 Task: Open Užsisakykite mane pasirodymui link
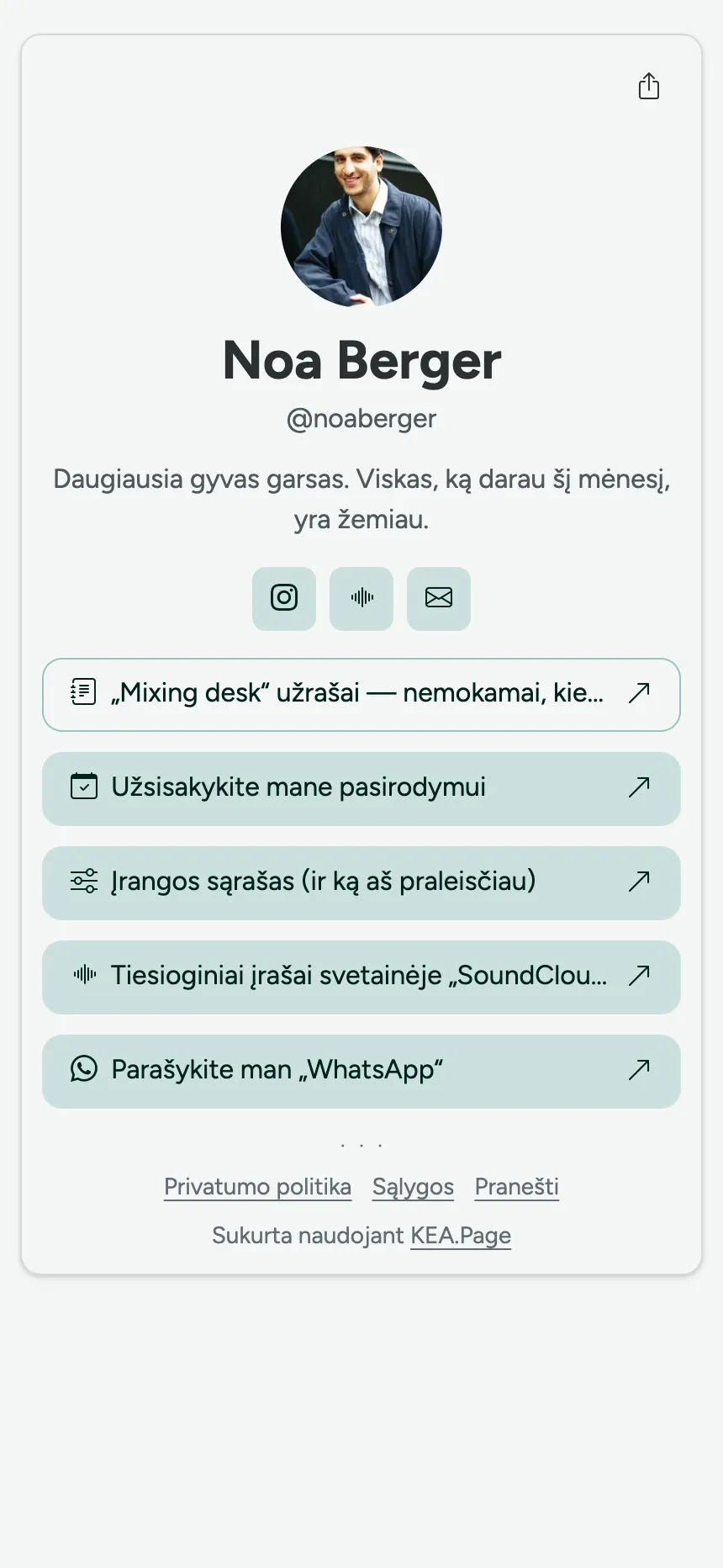(361, 789)
